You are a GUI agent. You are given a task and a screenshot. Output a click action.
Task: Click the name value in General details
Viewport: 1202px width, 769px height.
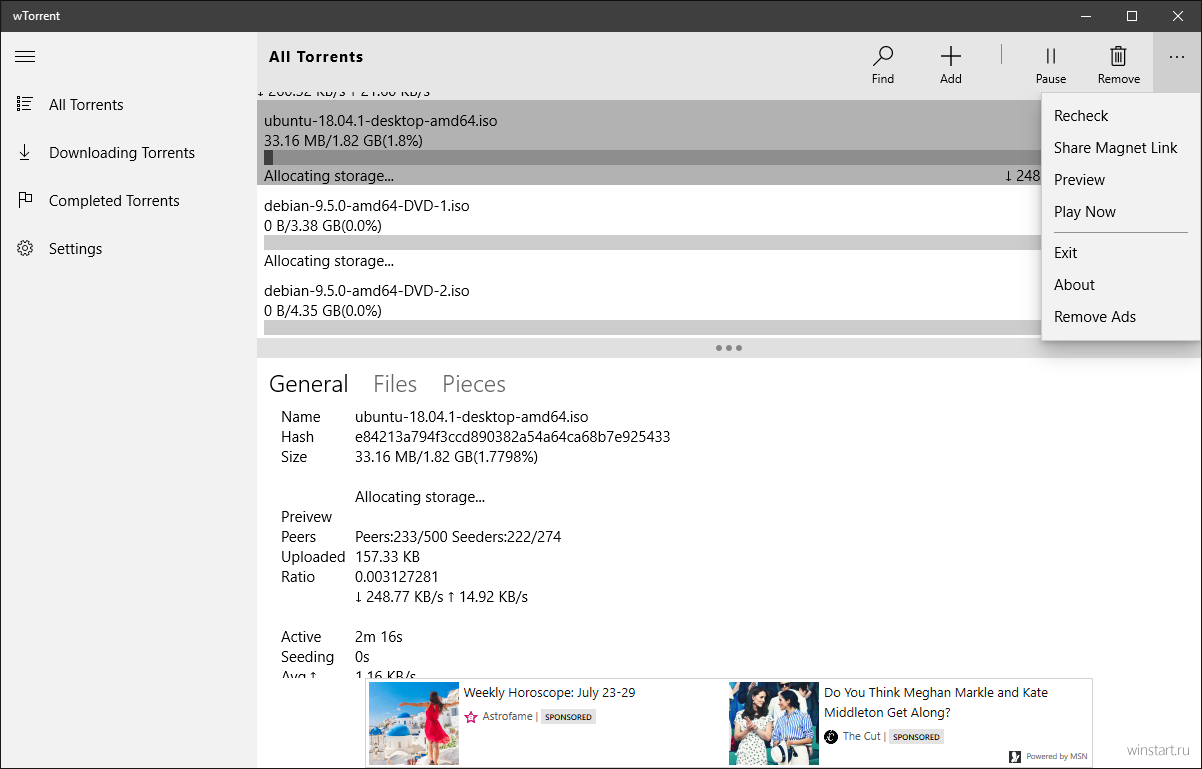tap(472, 417)
